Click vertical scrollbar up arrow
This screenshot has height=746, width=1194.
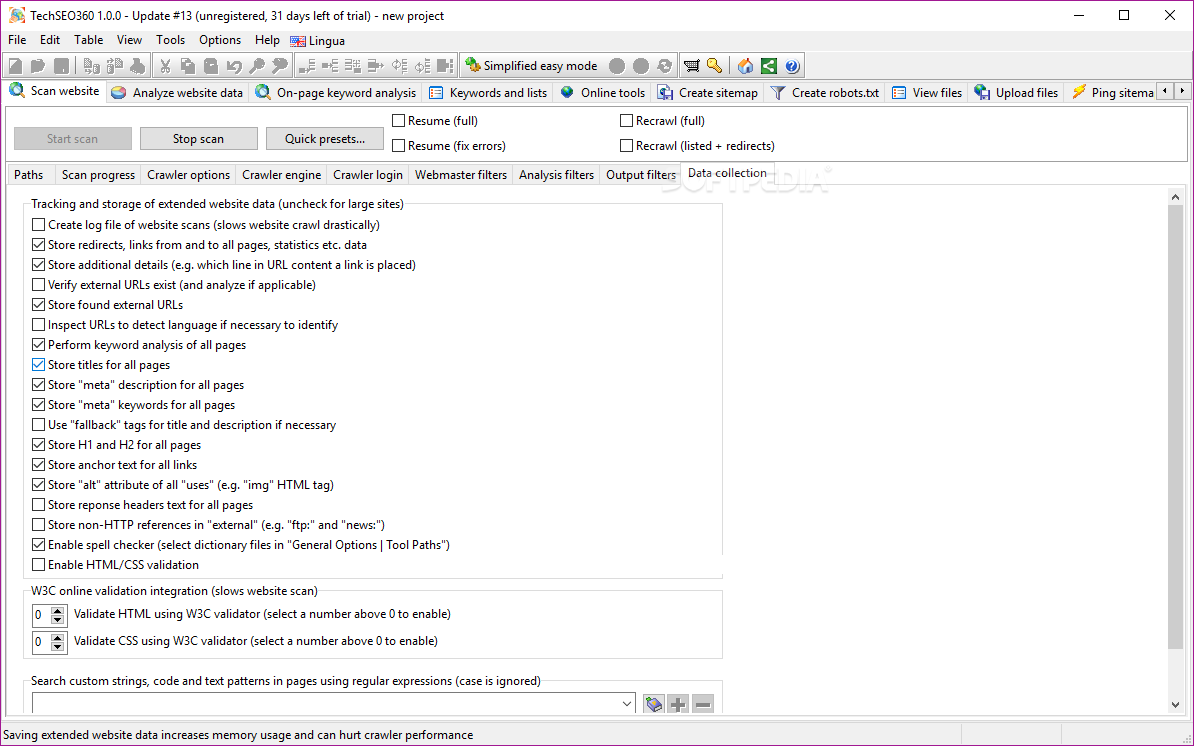[x=1176, y=197]
